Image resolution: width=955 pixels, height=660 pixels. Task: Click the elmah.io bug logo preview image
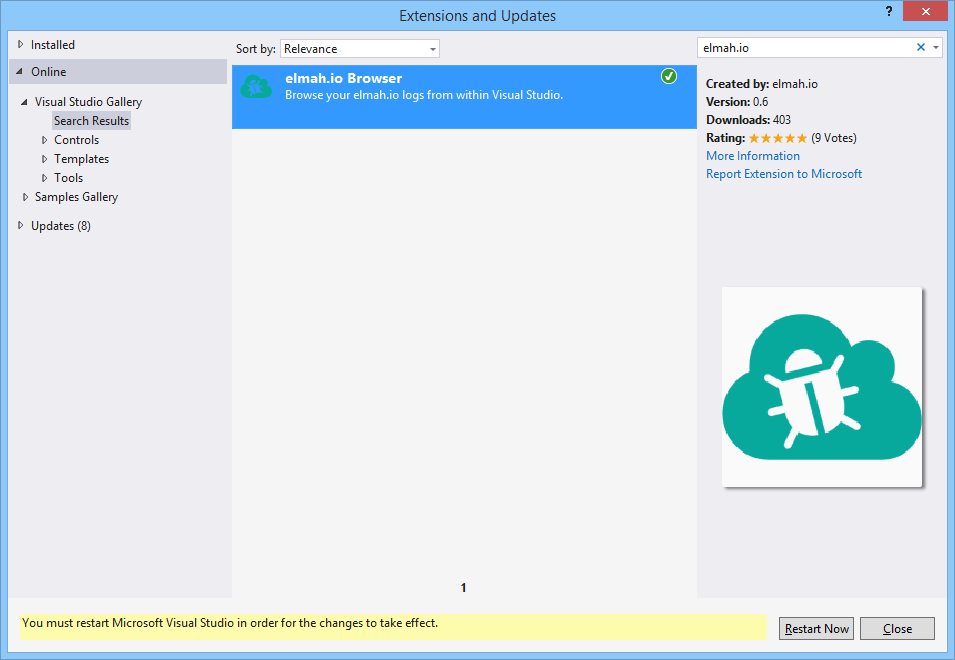click(x=821, y=387)
